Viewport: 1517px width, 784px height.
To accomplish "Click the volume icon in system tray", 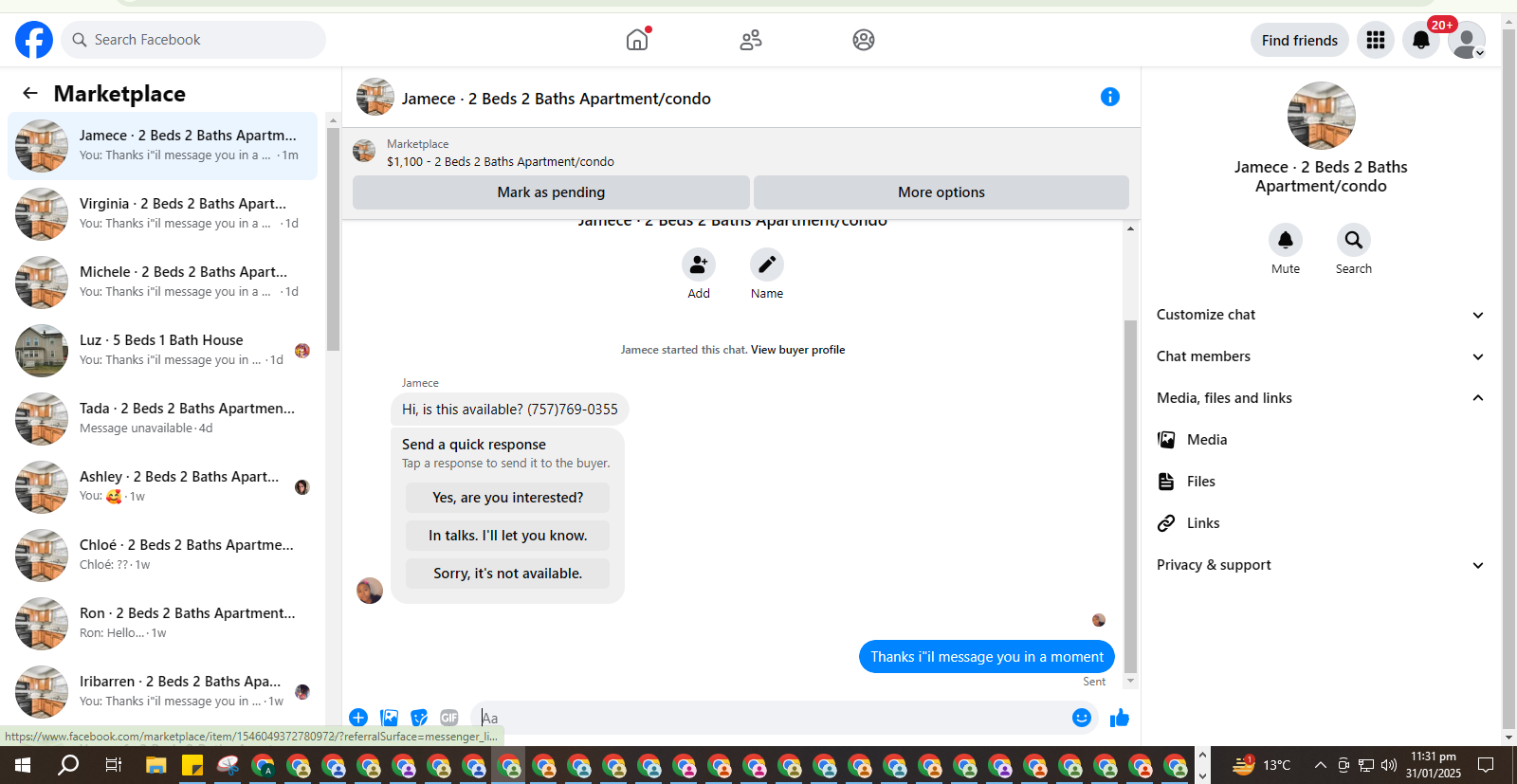I will (1389, 765).
